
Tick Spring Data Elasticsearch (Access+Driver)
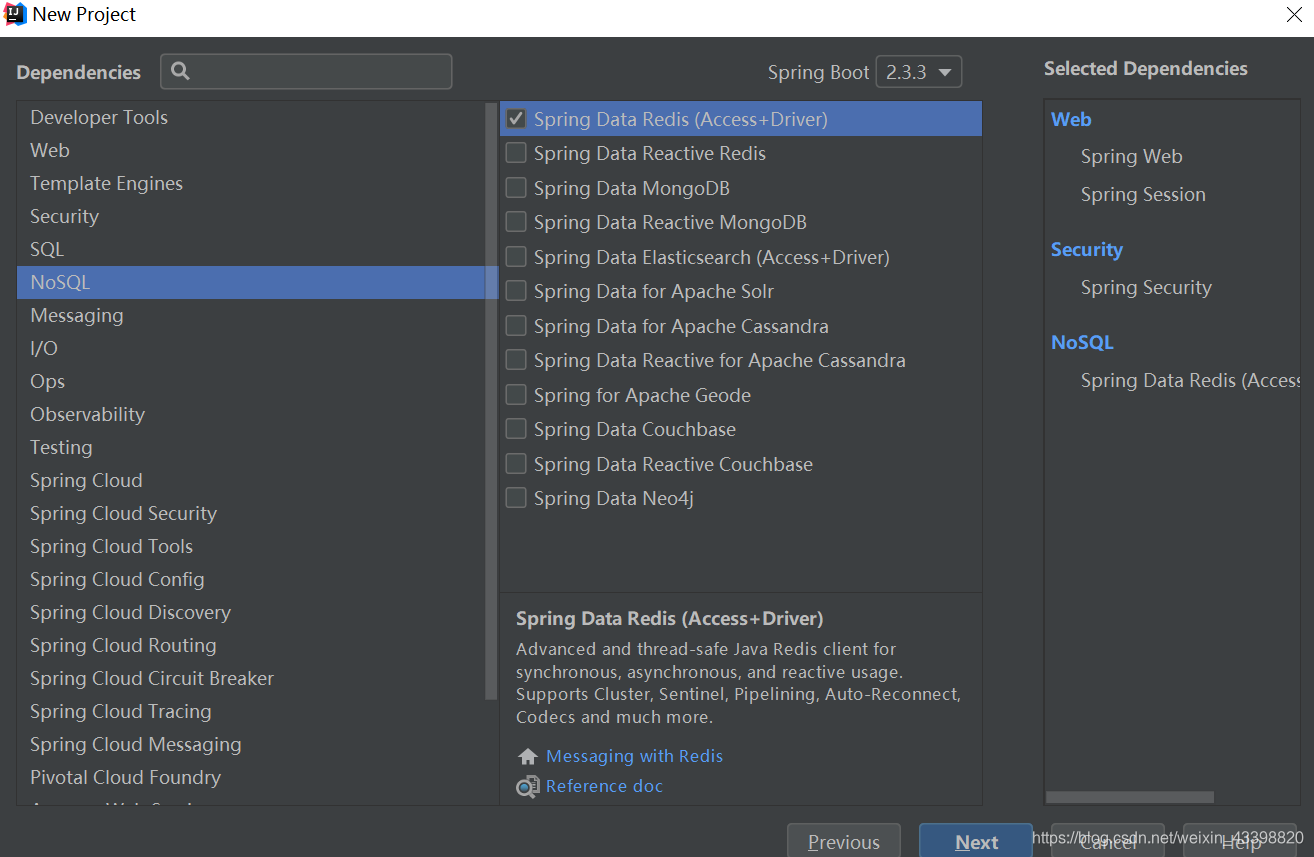[x=516, y=257]
